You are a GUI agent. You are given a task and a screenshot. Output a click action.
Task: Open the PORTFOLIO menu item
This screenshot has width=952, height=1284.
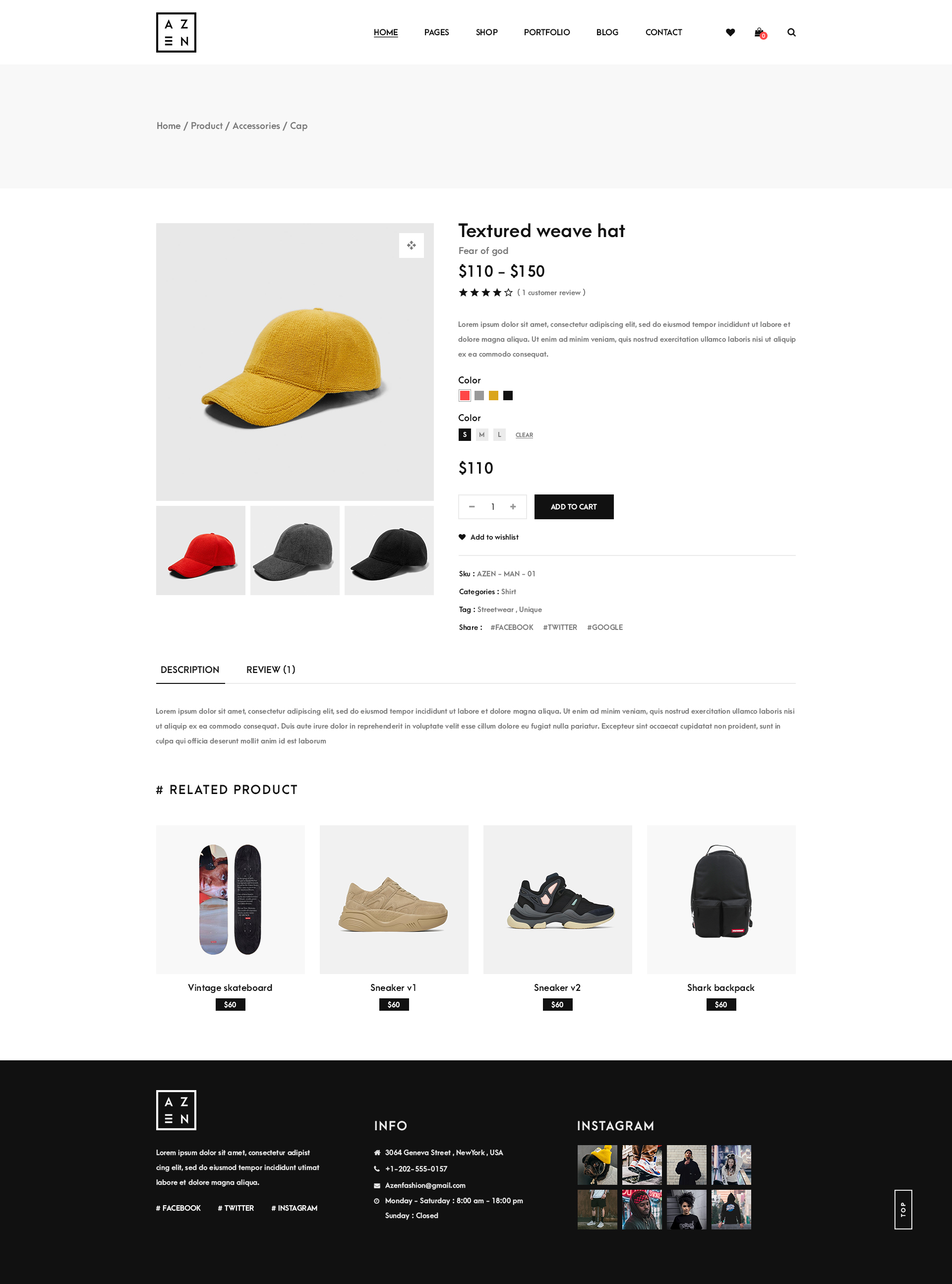click(x=547, y=32)
